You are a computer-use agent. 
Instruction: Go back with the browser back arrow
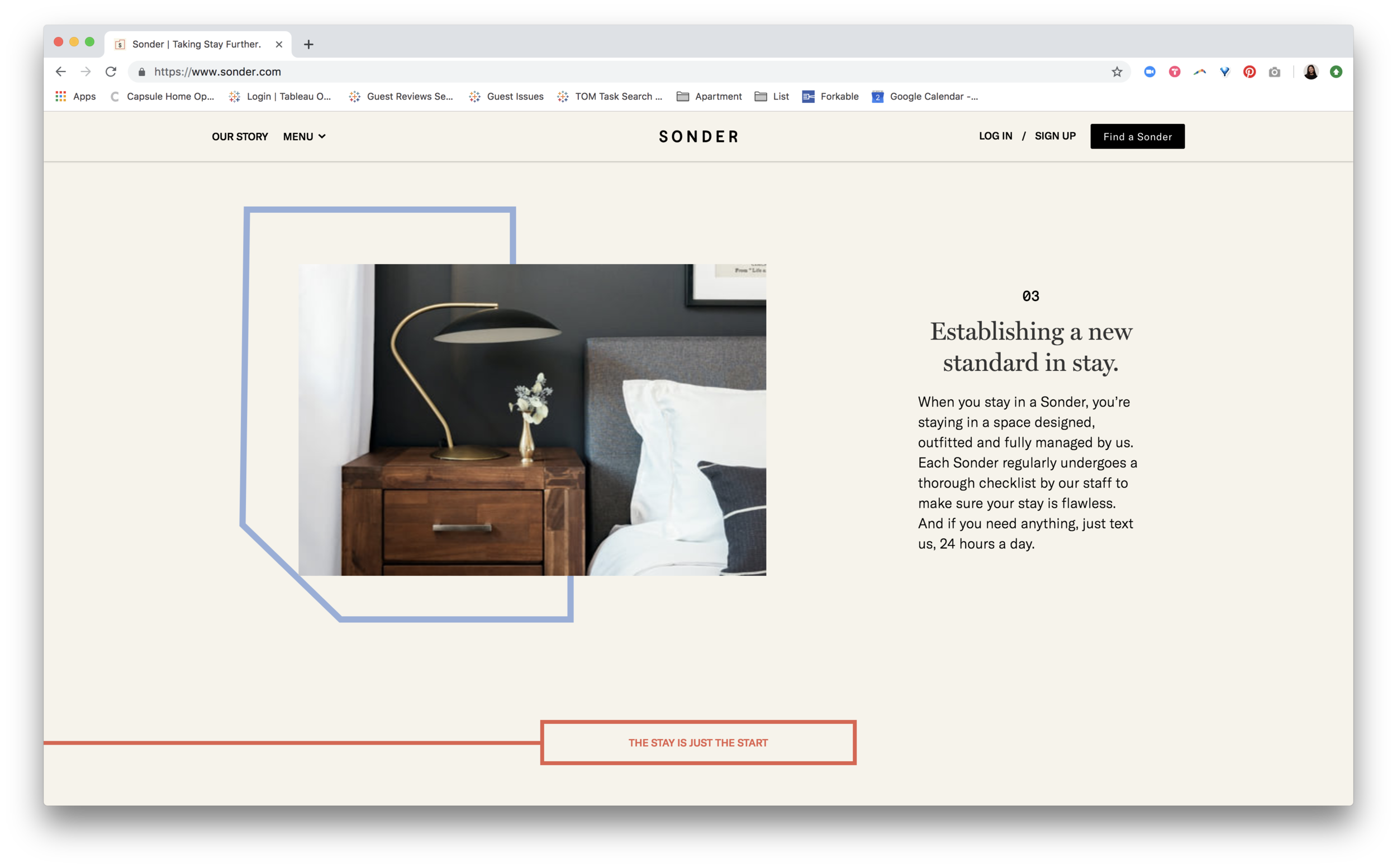click(x=61, y=71)
